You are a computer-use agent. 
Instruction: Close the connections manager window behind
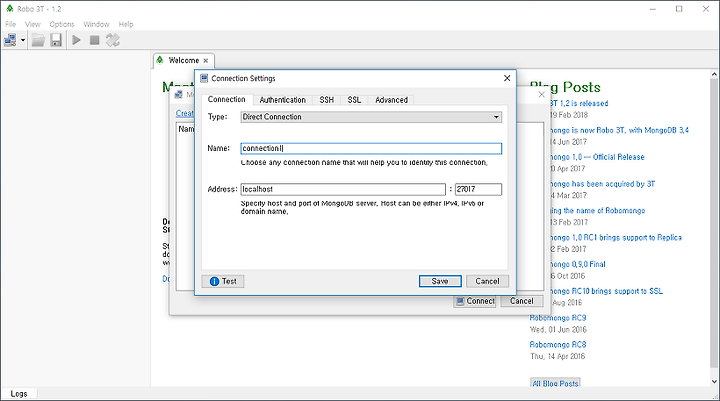pos(541,94)
